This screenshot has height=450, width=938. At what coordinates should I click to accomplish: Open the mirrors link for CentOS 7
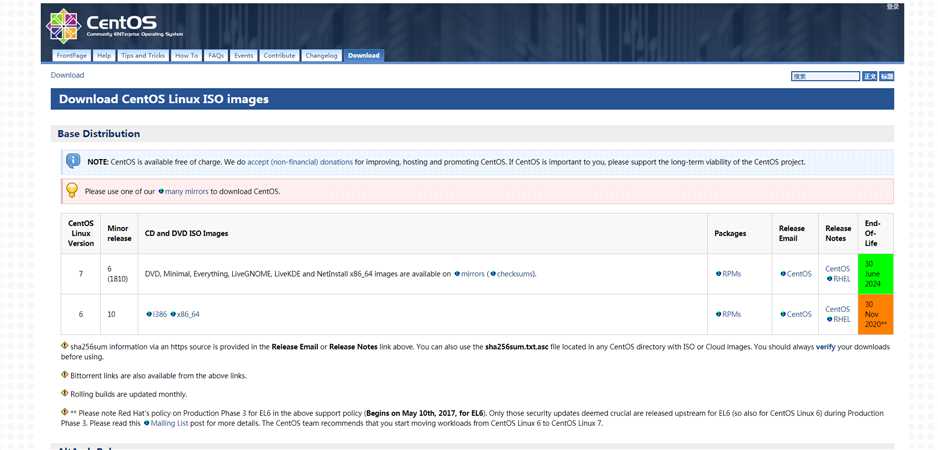[473, 274]
